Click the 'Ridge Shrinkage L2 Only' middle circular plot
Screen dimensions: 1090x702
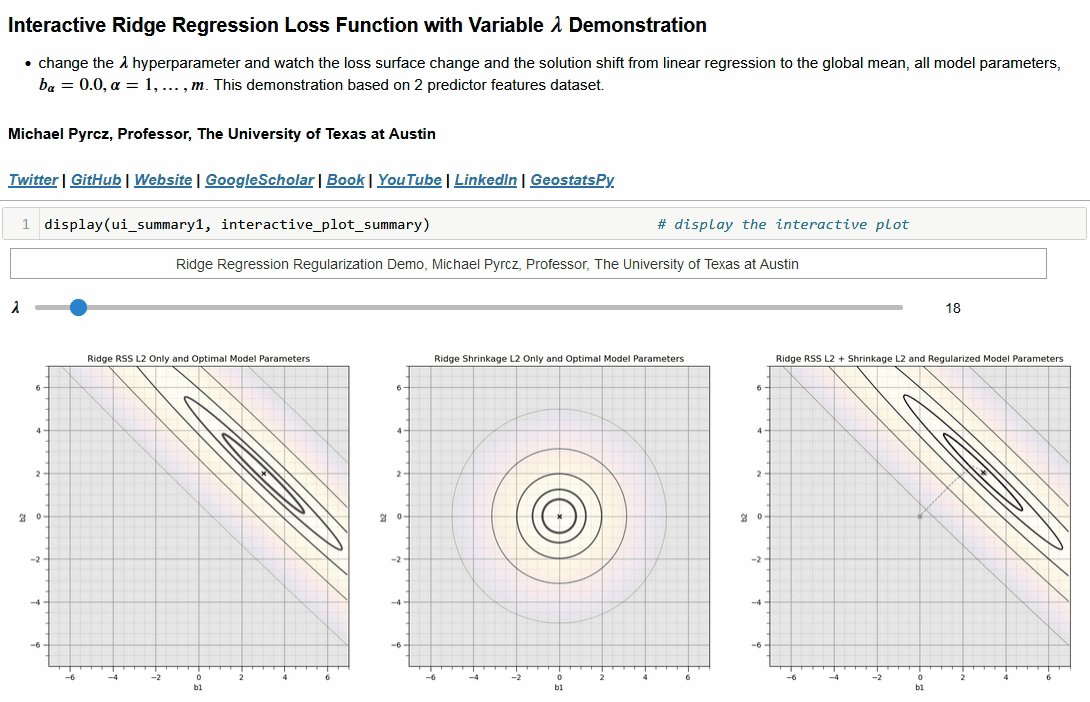559,516
